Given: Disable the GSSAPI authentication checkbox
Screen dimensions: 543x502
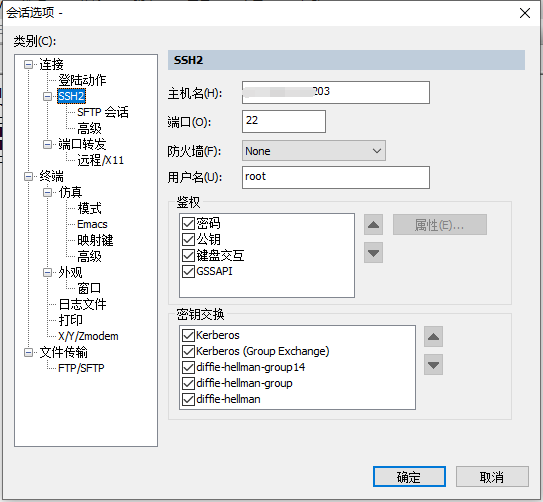Looking at the screenshot, I should [188, 271].
